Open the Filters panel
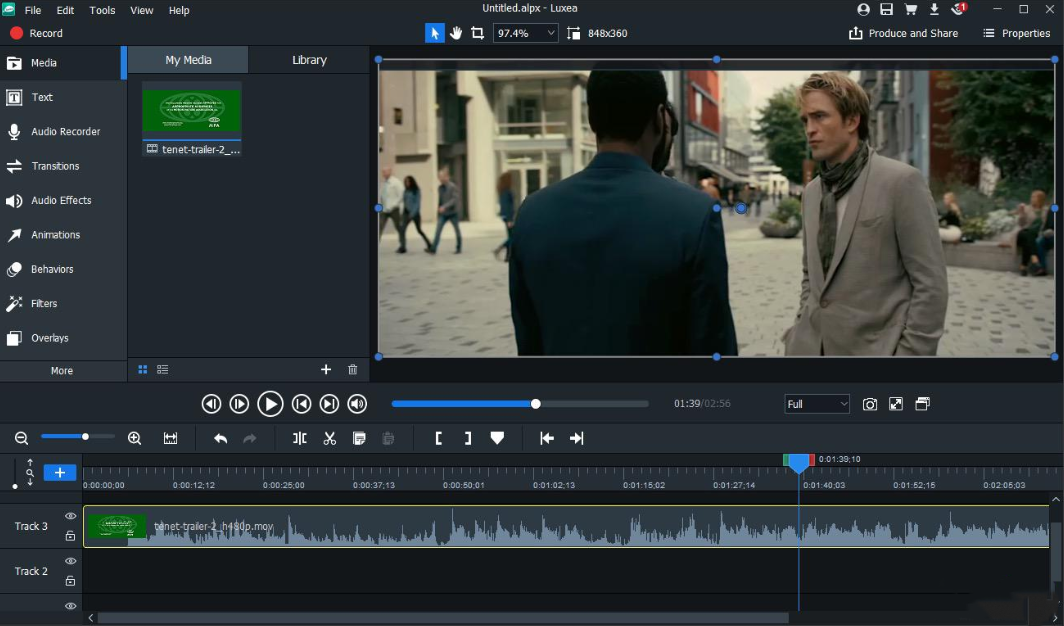This screenshot has height=626, width=1064. 62,303
